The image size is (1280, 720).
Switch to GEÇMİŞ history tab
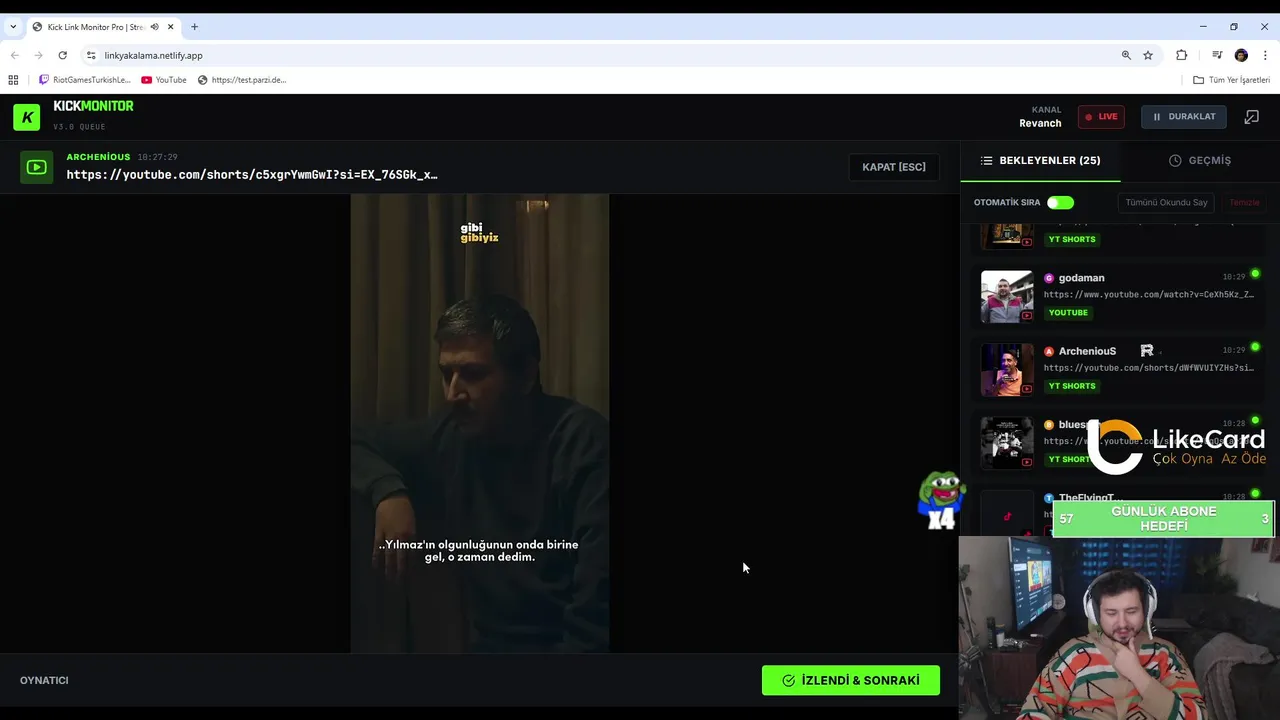click(x=1200, y=160)
